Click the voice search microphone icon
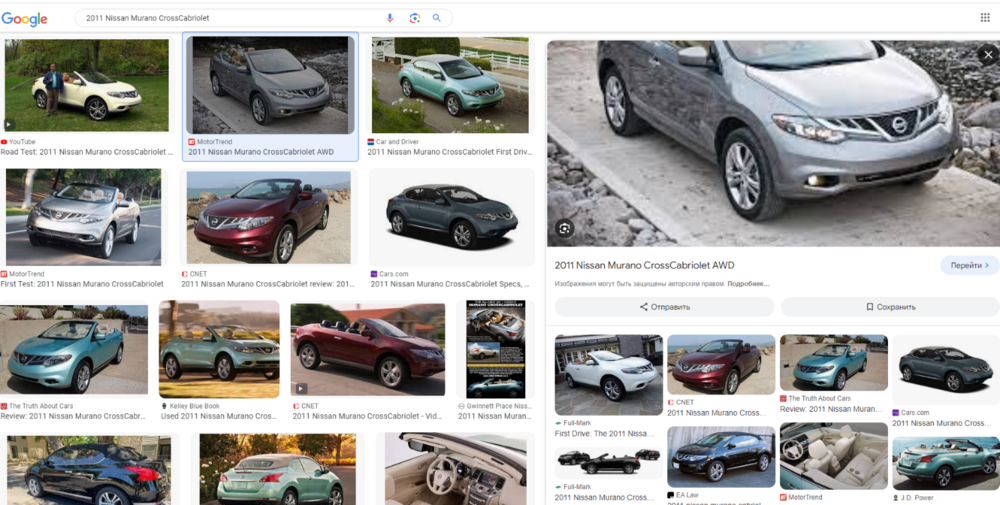Screen dimensions: 1000x505 pyautogui.click(x=390, y=18)
